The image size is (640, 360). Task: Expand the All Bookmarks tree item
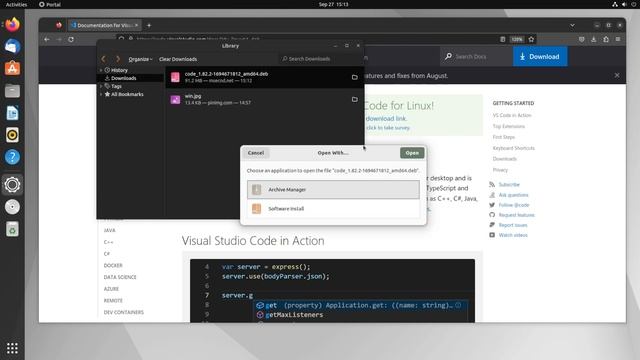click(x=101, y=94)
